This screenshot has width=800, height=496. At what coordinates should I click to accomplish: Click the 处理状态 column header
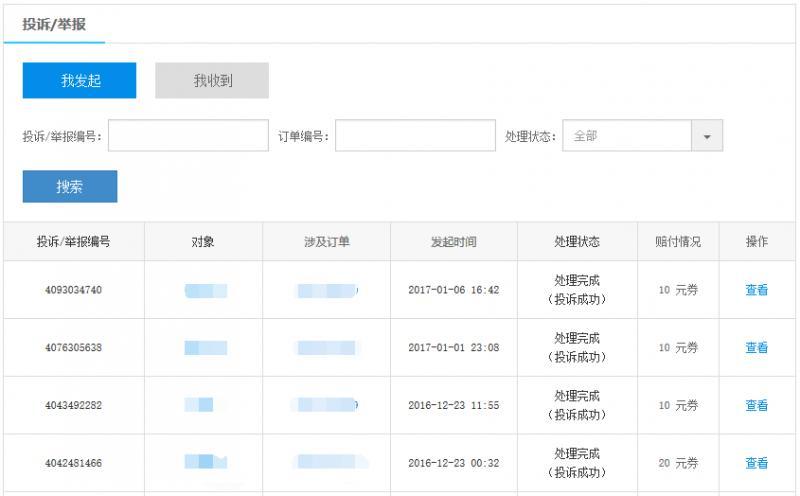coord(577,241)
